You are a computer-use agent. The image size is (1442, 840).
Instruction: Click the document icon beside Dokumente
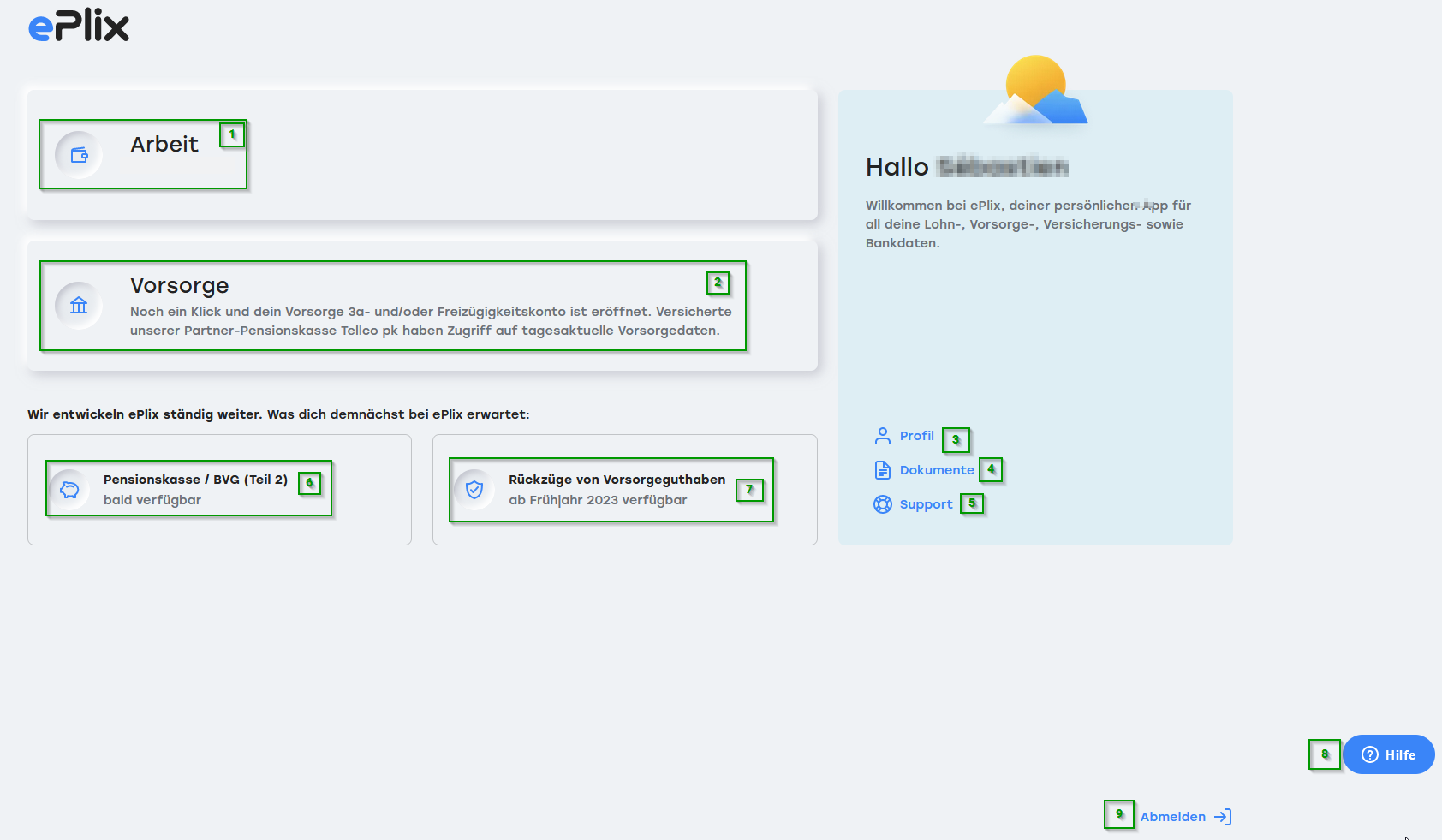point(881,469)
